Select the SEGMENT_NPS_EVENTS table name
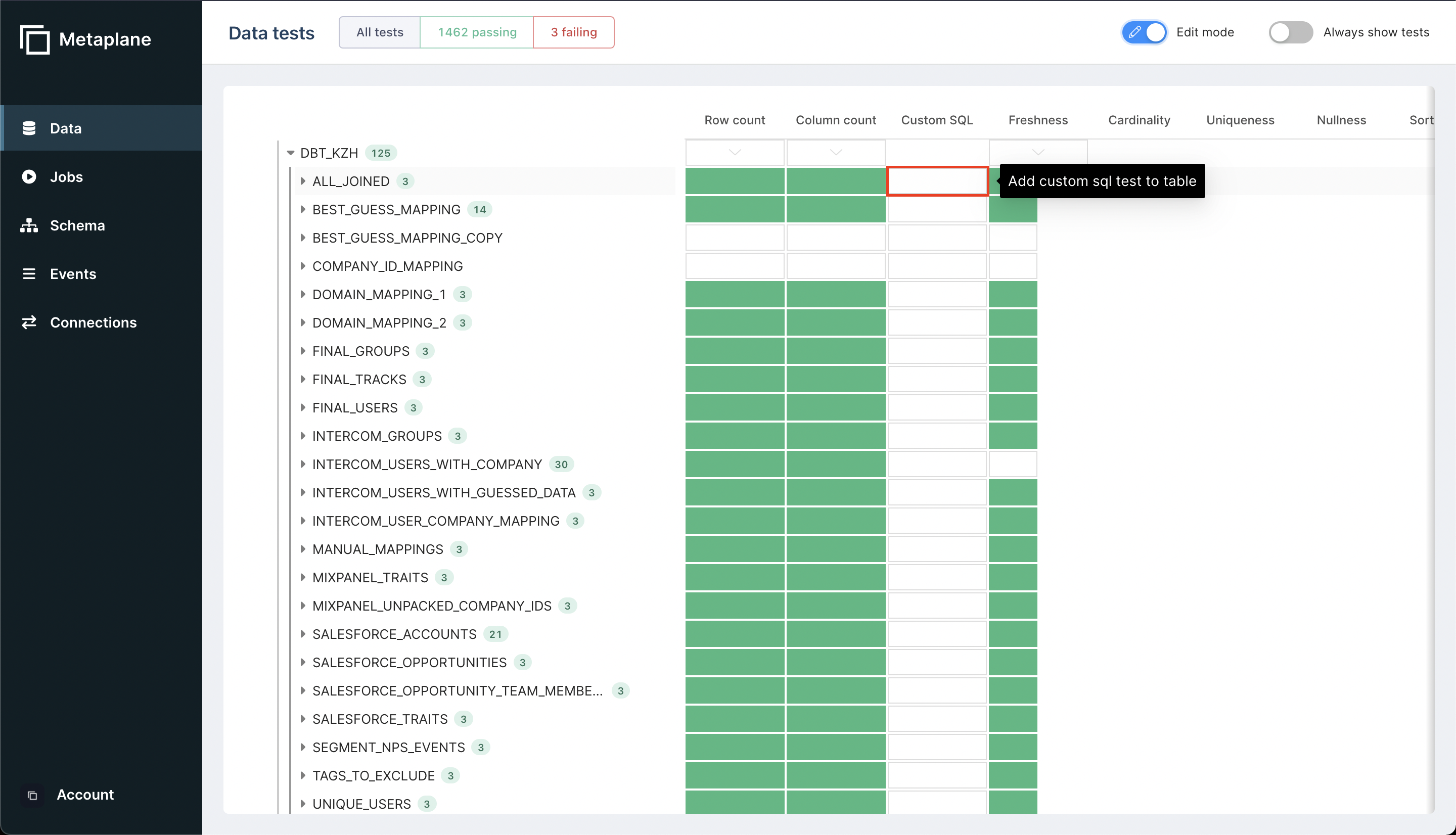The width and height of the screenshot is (1456, 835). pyautogui.click(x=388, y=747)
